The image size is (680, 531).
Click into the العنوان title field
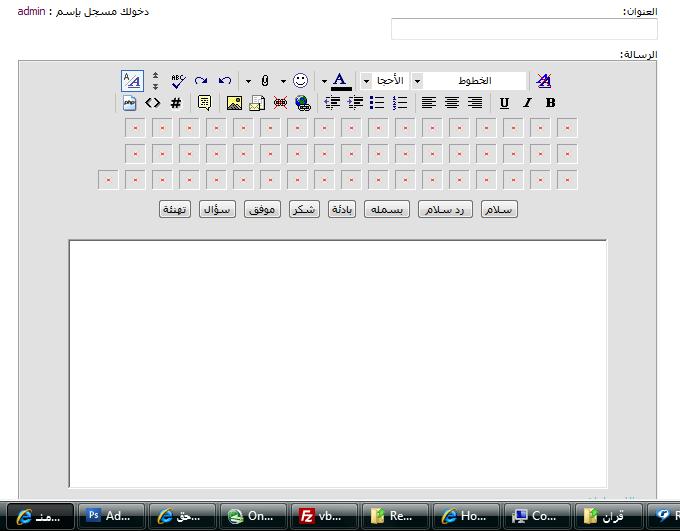[524, 30]
